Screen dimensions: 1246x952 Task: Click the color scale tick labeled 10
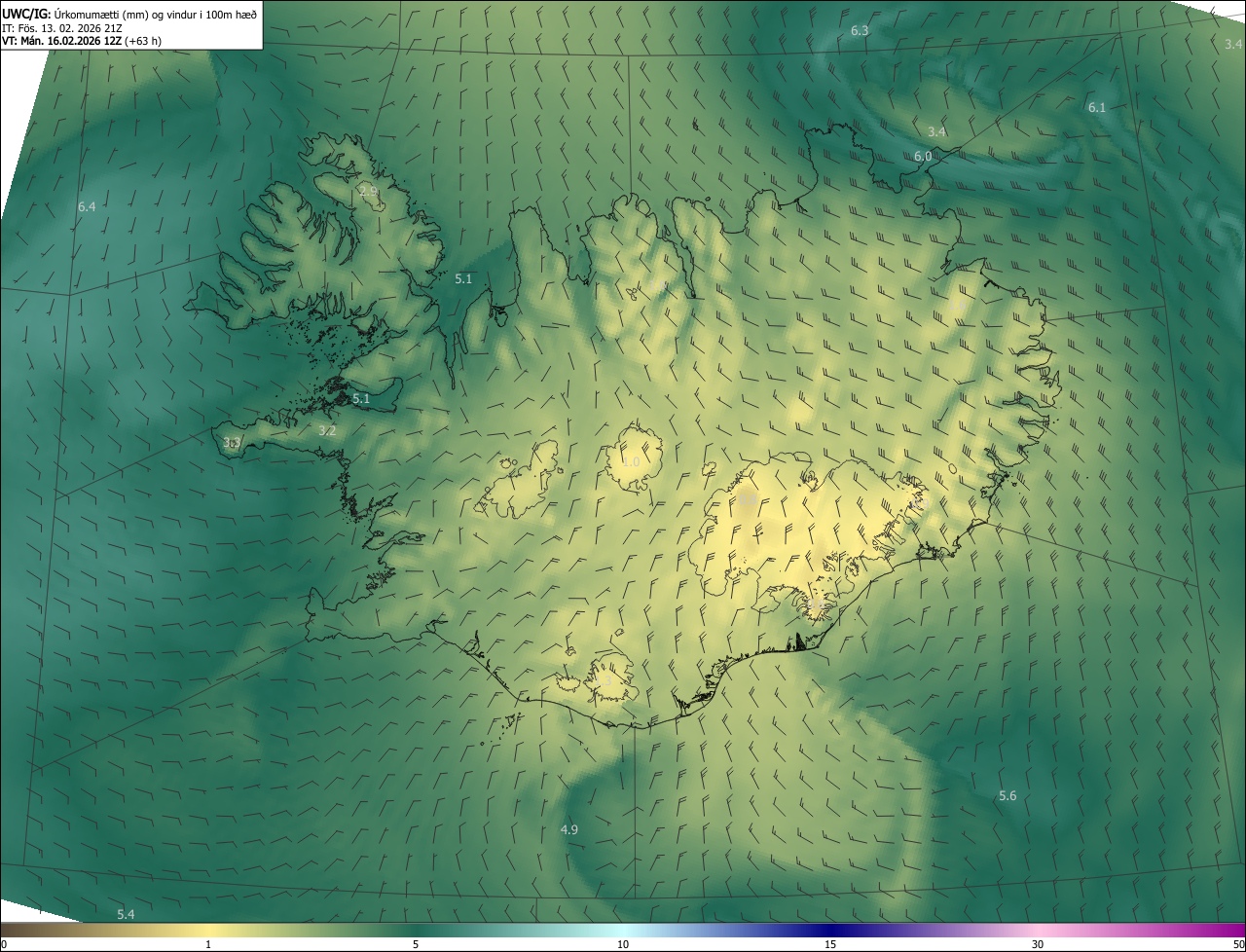(623, 944)
